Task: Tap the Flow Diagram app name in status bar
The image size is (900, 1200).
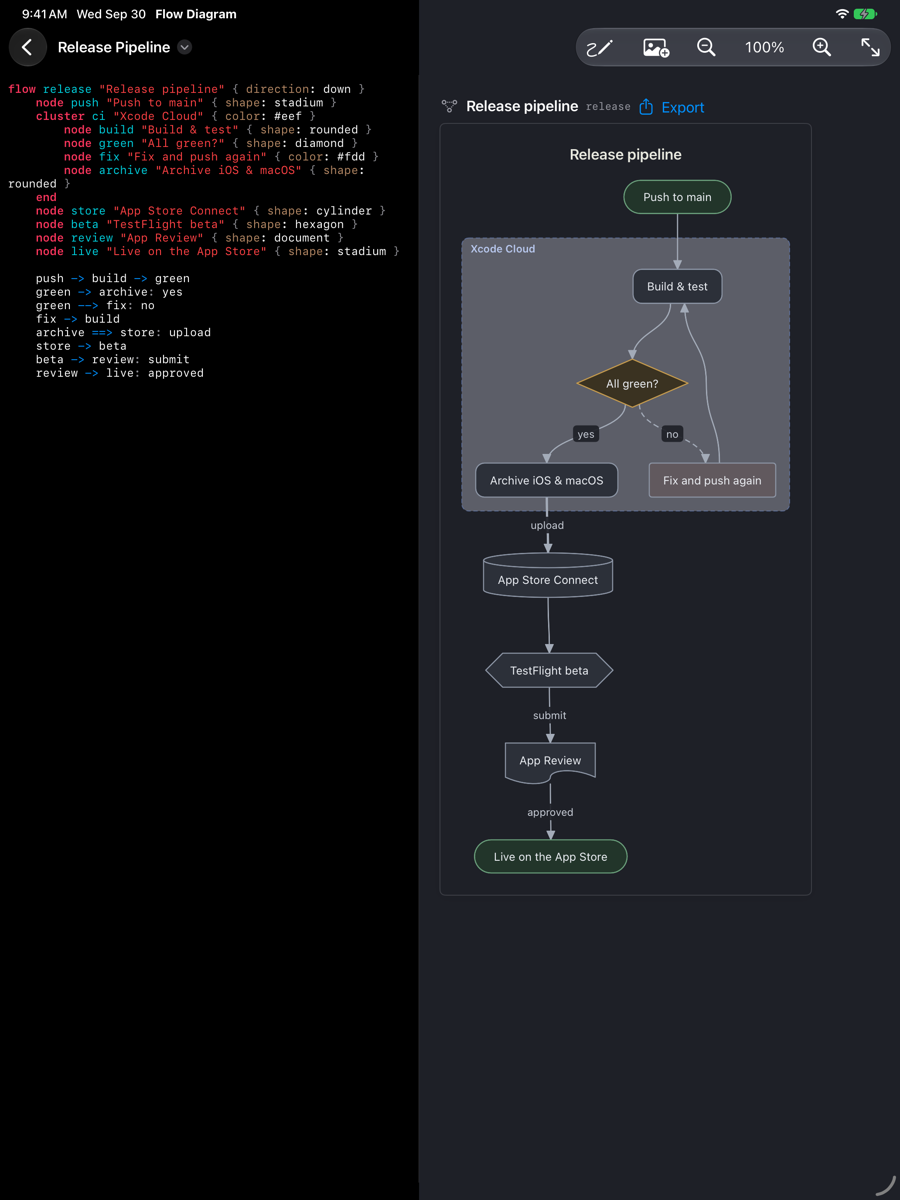Action: click(x=196, y=14)
